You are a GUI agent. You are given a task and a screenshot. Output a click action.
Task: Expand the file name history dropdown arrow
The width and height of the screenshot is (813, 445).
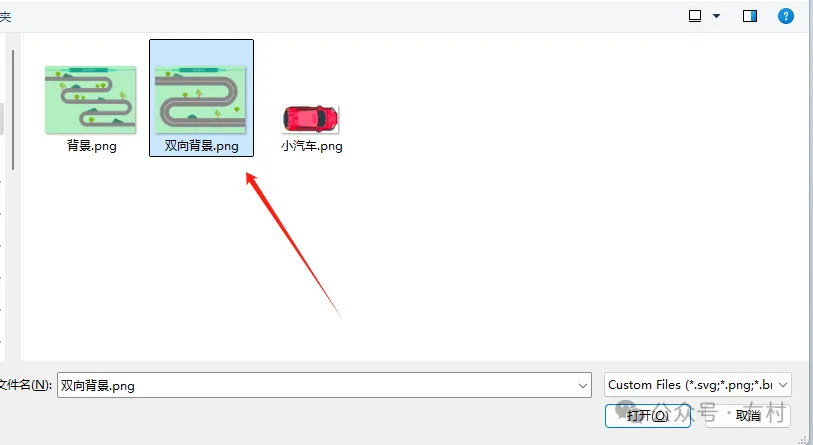click(582, 385)
